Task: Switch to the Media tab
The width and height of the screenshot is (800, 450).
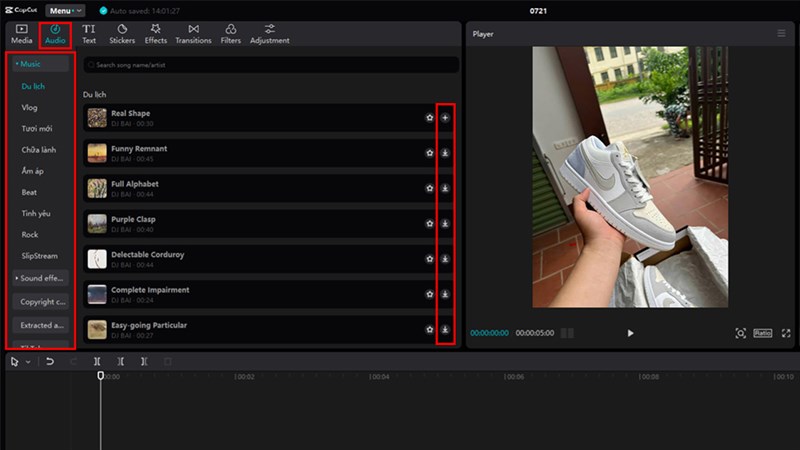Action: 21,34
